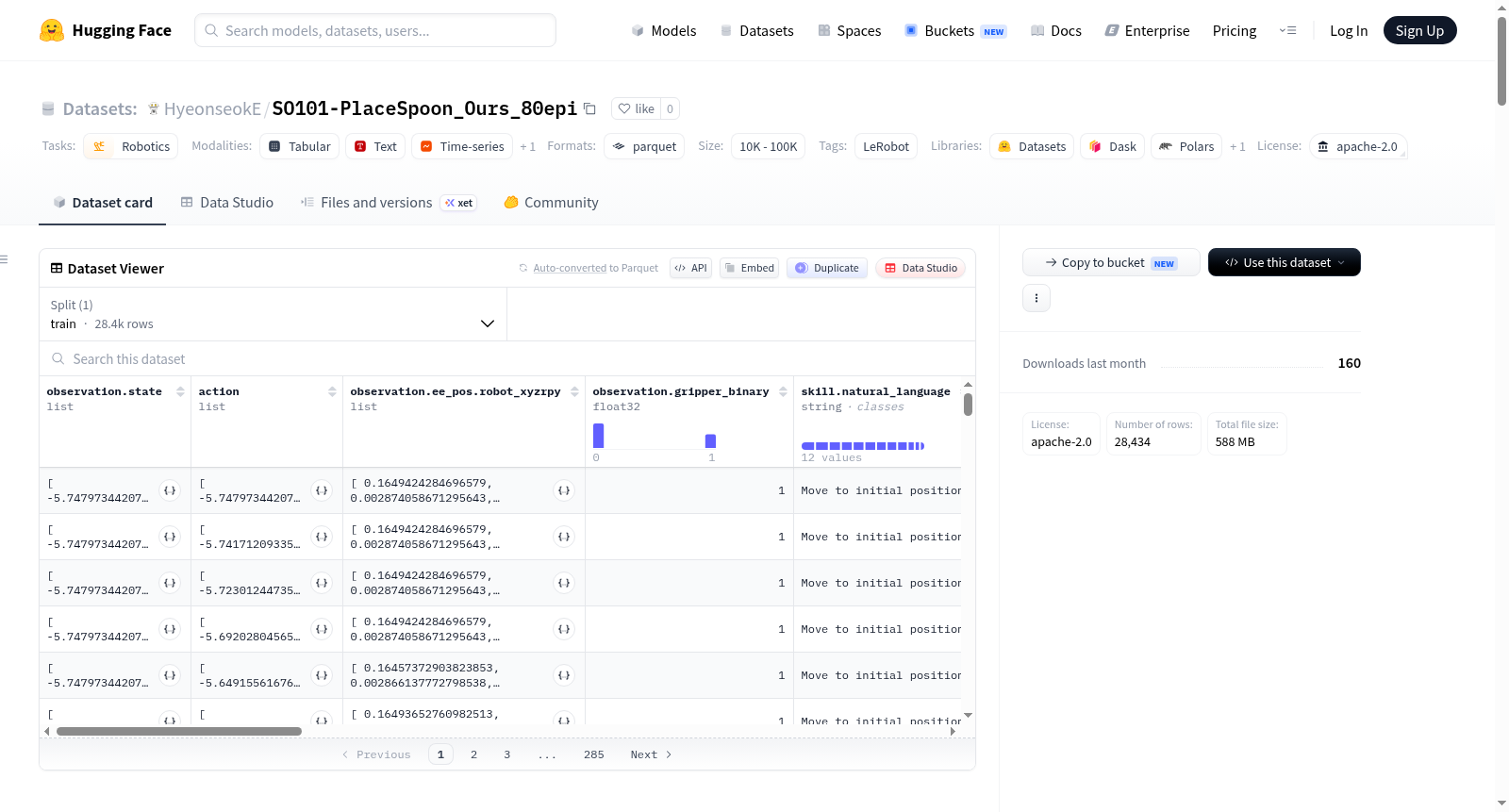Open the three-dot options menu

click(1036, 298)
